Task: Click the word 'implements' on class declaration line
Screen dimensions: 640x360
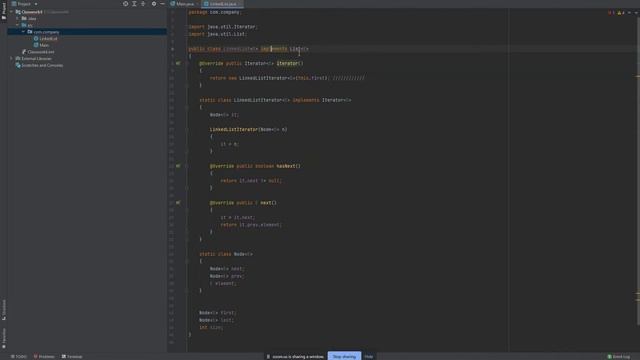Action: point(274,49)
